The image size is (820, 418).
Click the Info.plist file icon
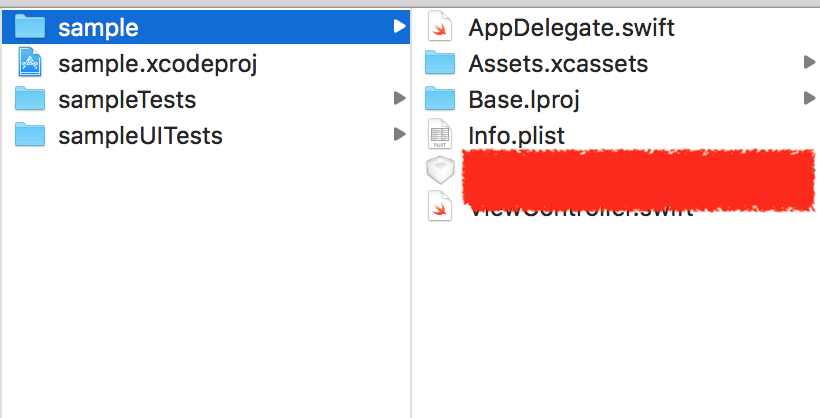[439, 134]
